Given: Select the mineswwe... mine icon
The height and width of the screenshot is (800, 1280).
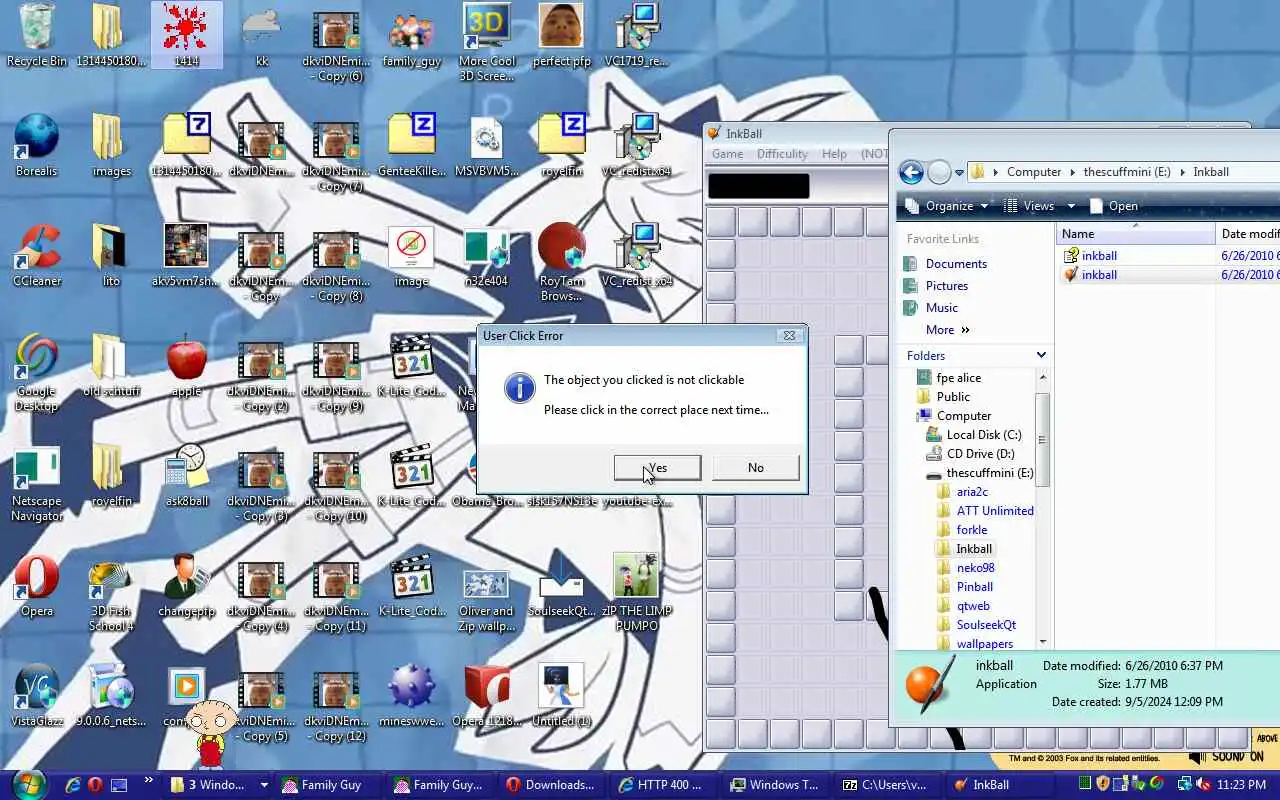Looking at the screenshot, I should coord(412,695).
